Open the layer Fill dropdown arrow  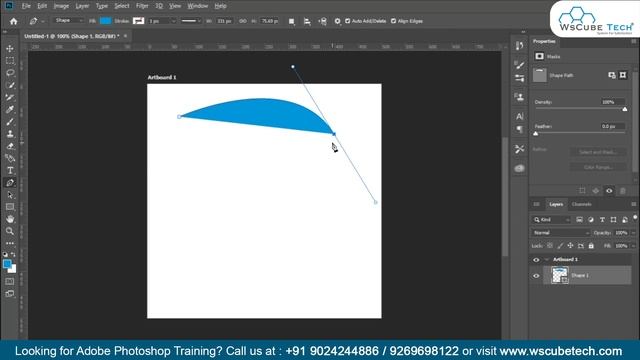coord(633,246)
